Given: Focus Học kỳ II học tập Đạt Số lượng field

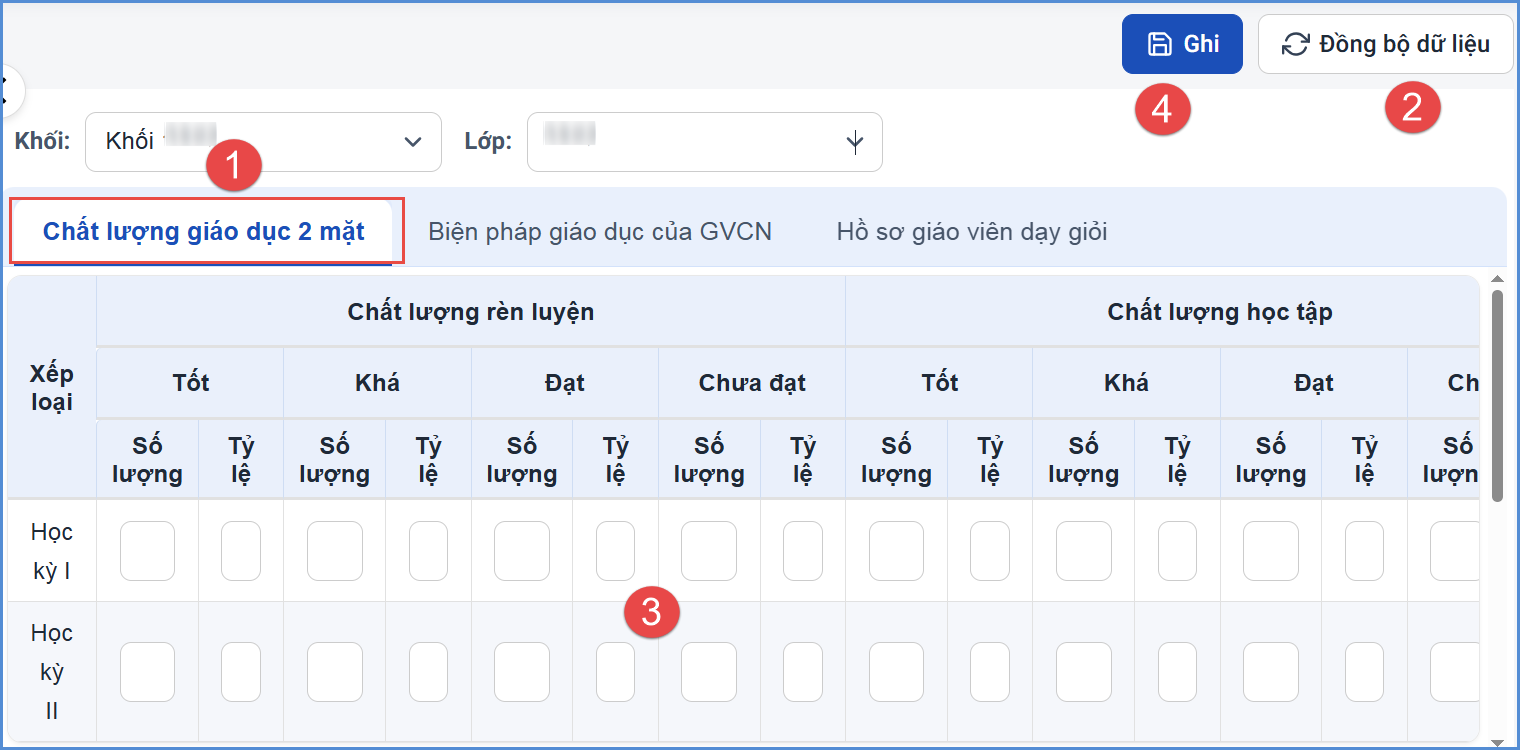Looking at the screenshot, I should point(1271,672).
